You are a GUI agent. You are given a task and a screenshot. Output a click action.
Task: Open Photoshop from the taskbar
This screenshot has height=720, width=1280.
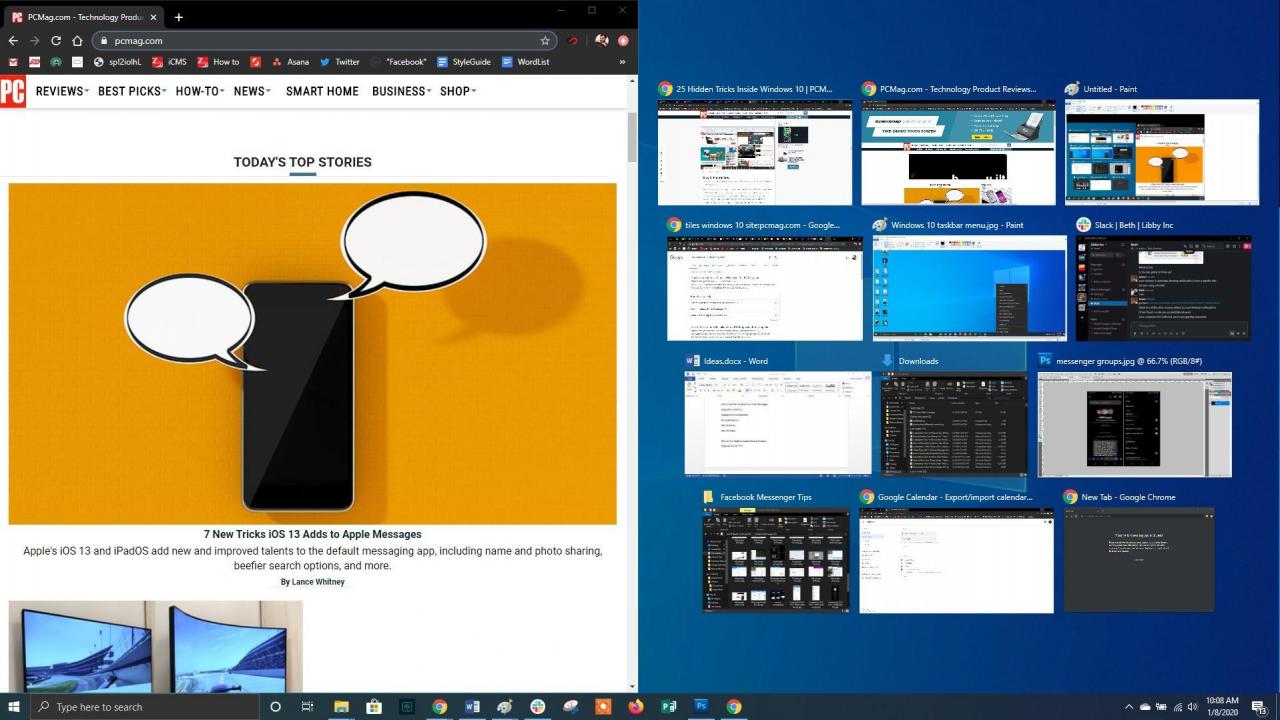coord(701,707)
